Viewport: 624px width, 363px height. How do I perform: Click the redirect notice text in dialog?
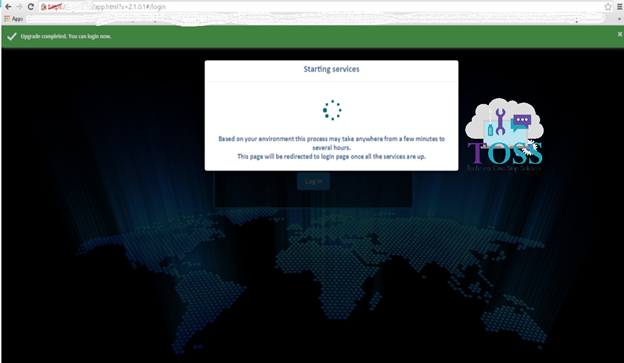[332, 156]
